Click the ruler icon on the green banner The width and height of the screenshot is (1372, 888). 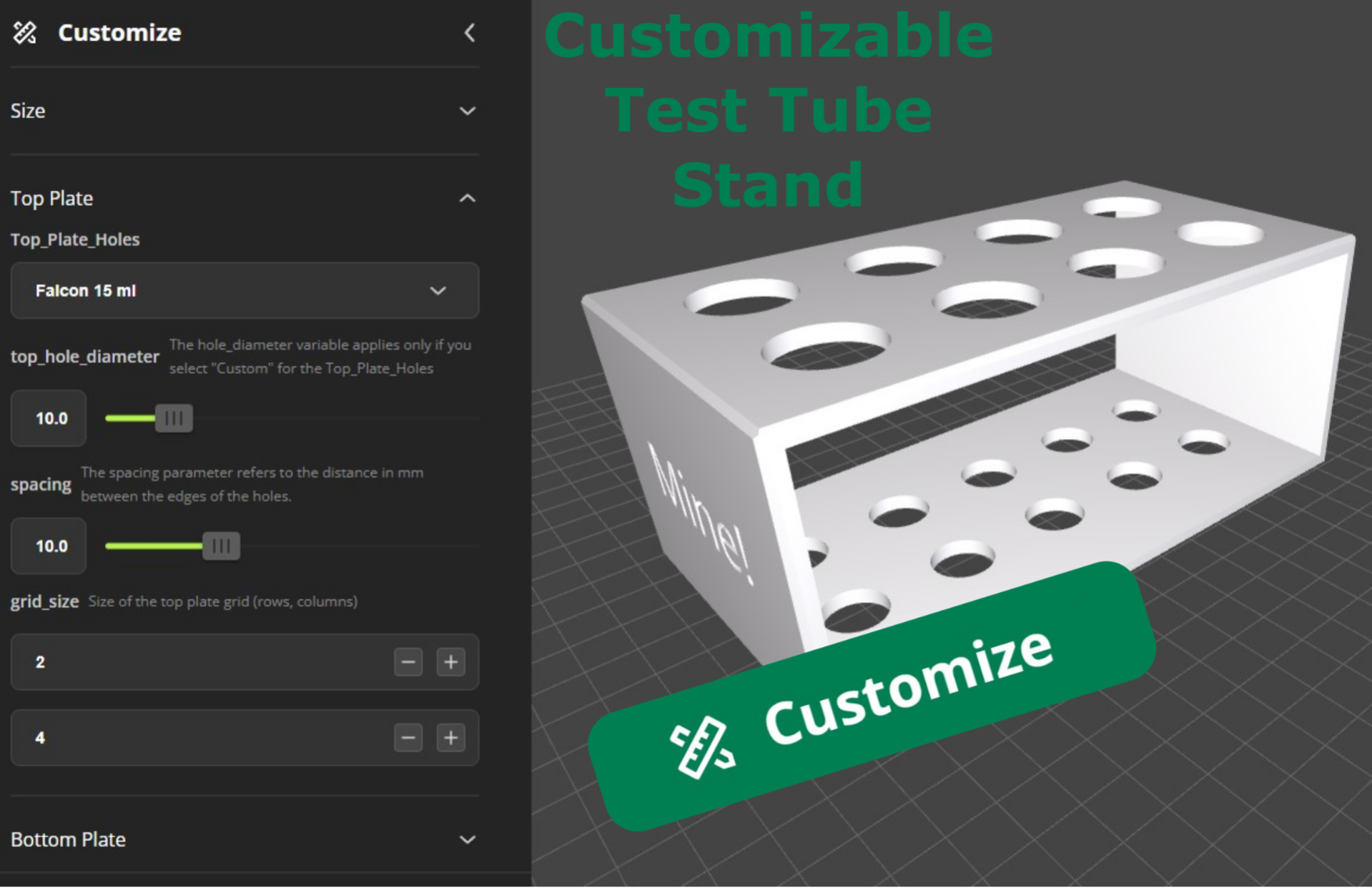[x=702, y=747]
